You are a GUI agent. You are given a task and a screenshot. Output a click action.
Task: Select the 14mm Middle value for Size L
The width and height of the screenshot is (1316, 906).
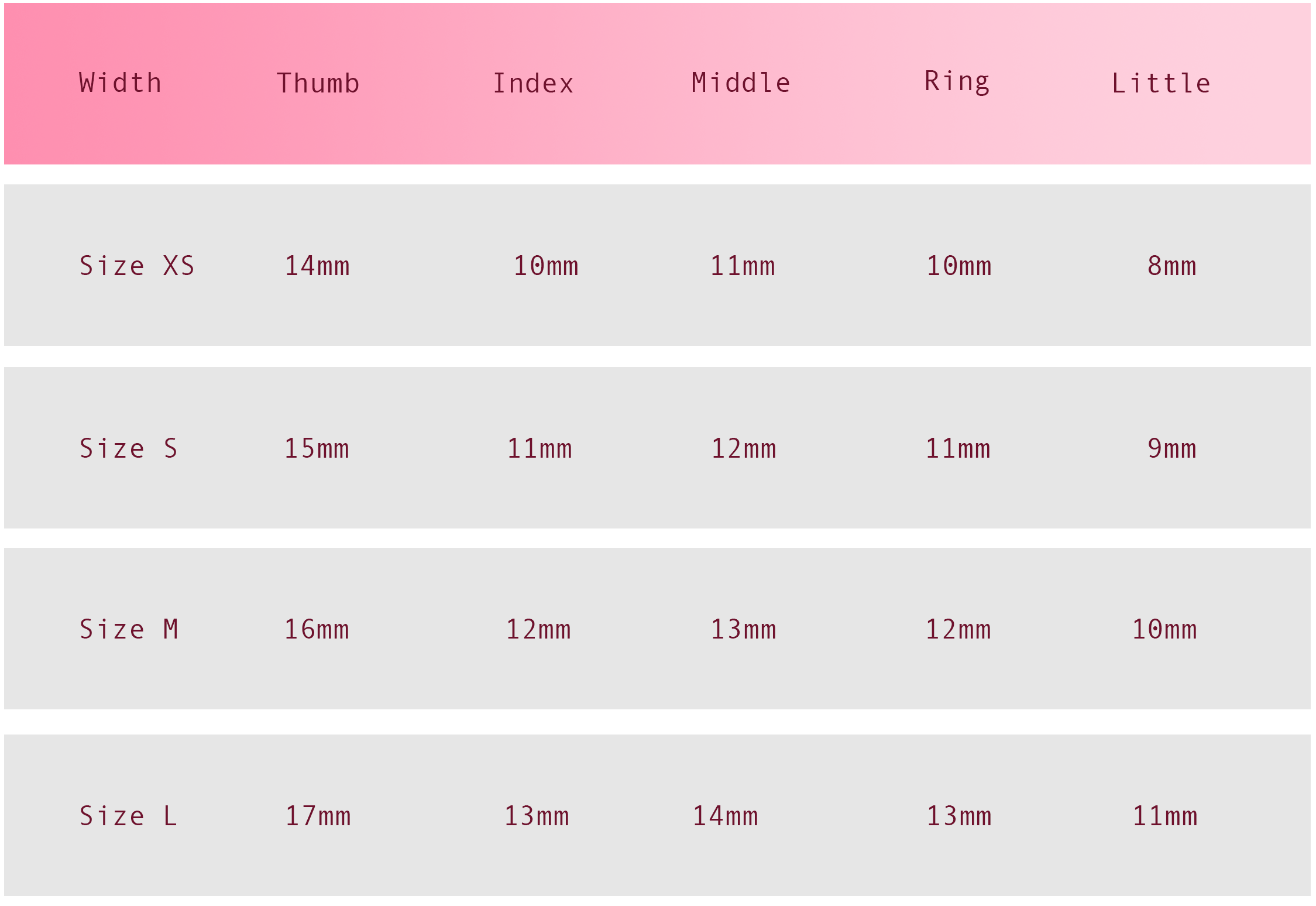click(x=725, y=816)
